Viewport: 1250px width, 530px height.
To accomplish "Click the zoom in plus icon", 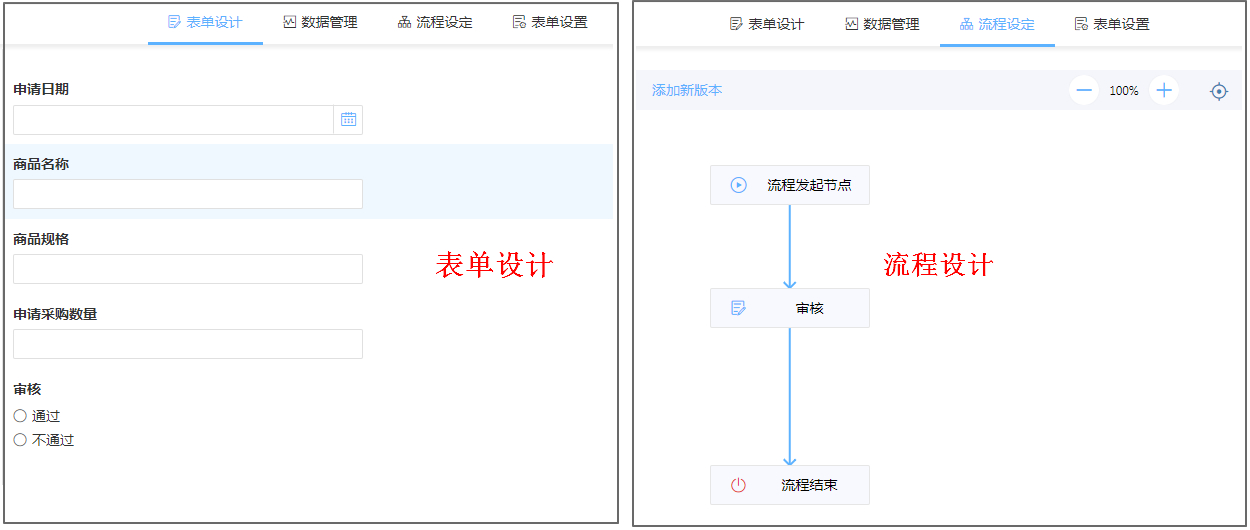I will (1163, 91).
